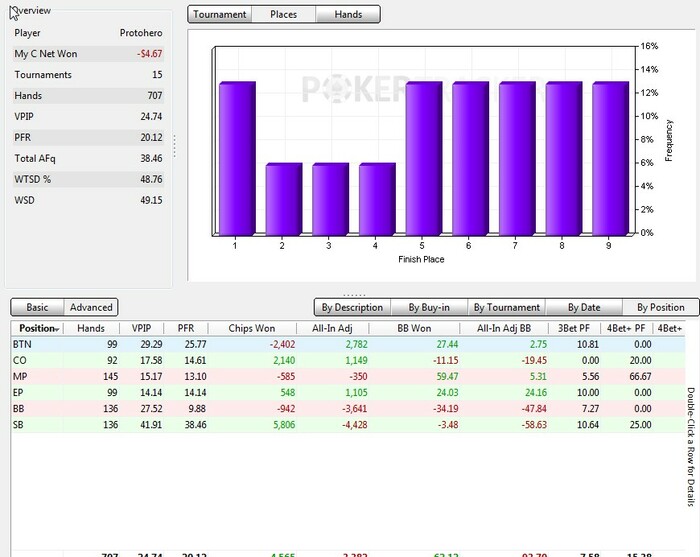Click the finish place 1 bar
This screenshot has height=557, width=700.
coord(237,158)
